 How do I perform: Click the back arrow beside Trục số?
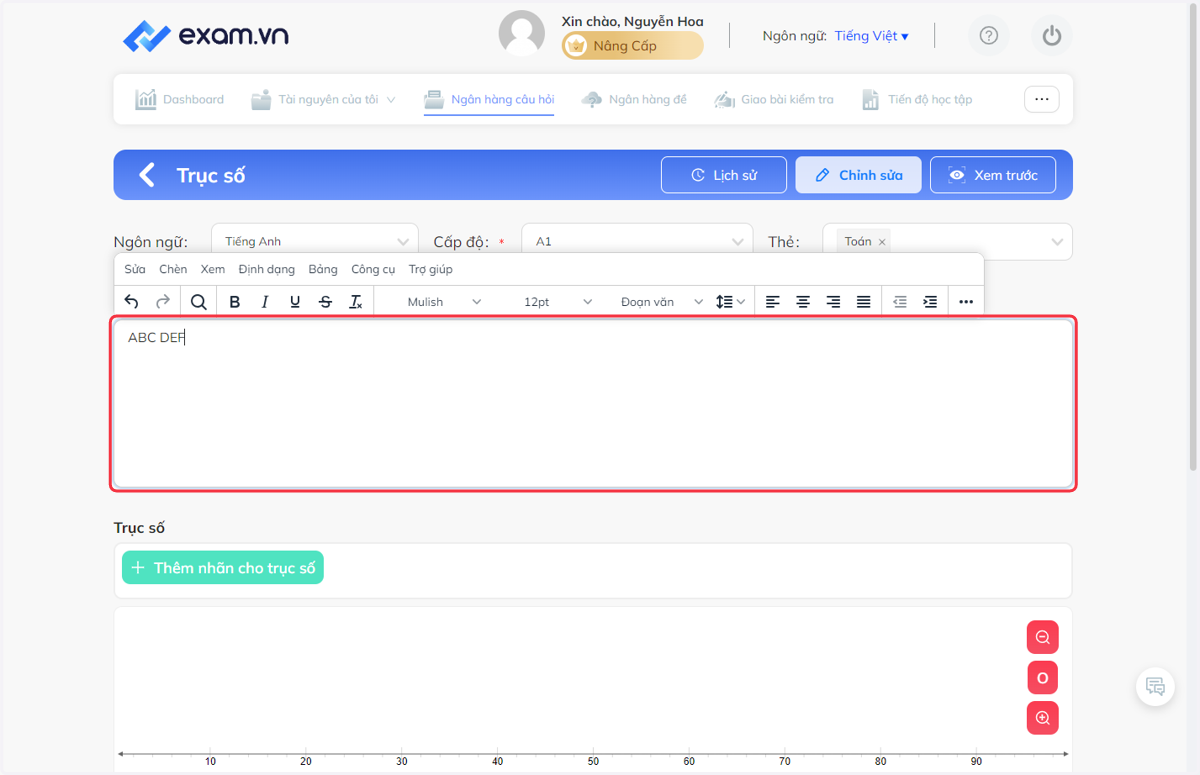147,175
